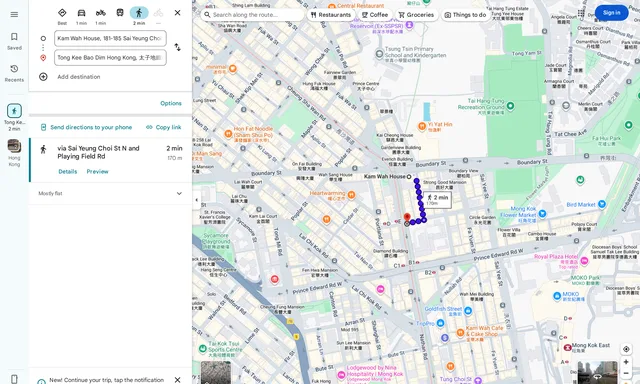The image size is (640, 384).
Task: Open Tsung Tsin Primary School marker
Action: (379, 53)
